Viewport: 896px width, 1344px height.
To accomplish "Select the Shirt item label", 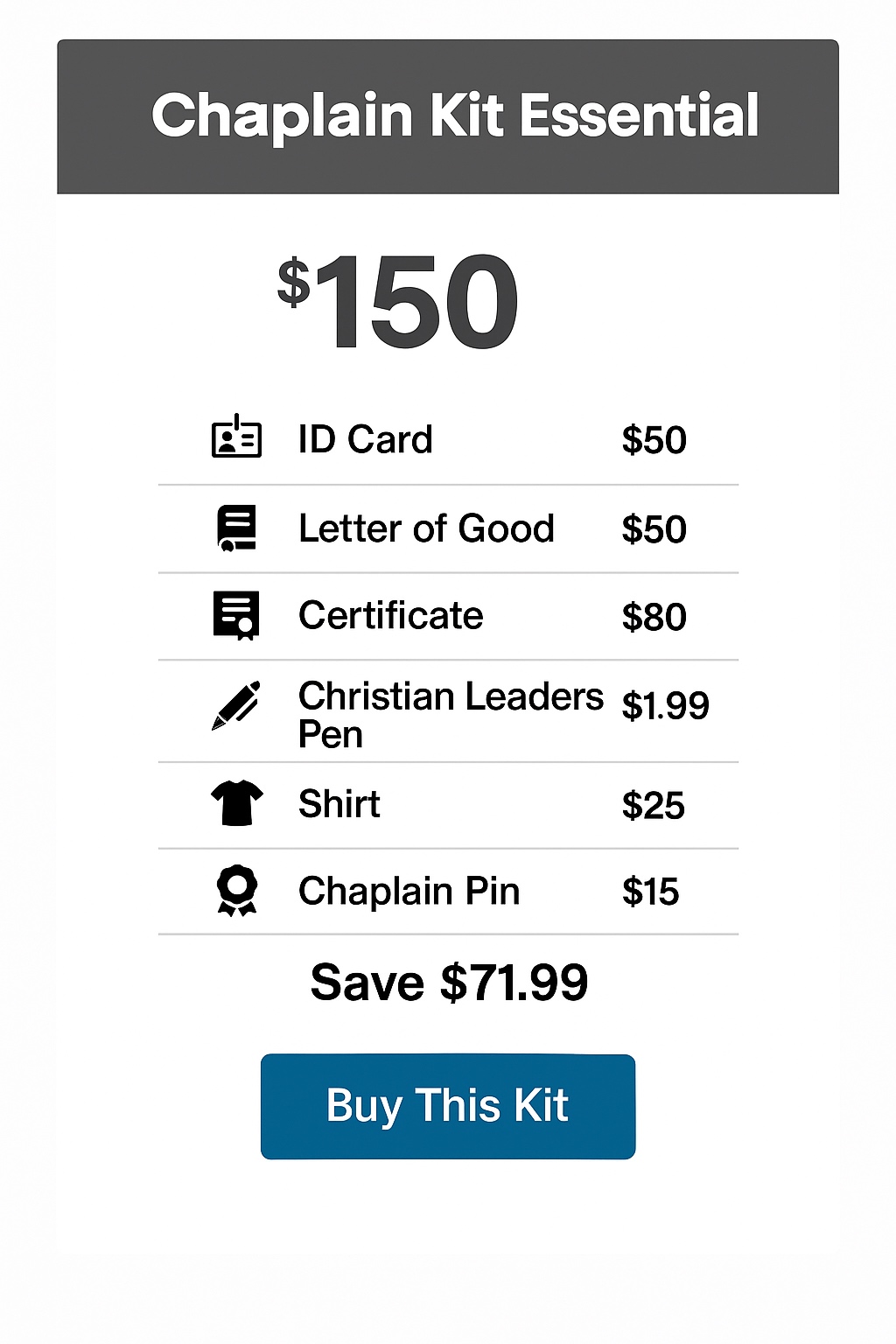I will click(x=339, y=804).
